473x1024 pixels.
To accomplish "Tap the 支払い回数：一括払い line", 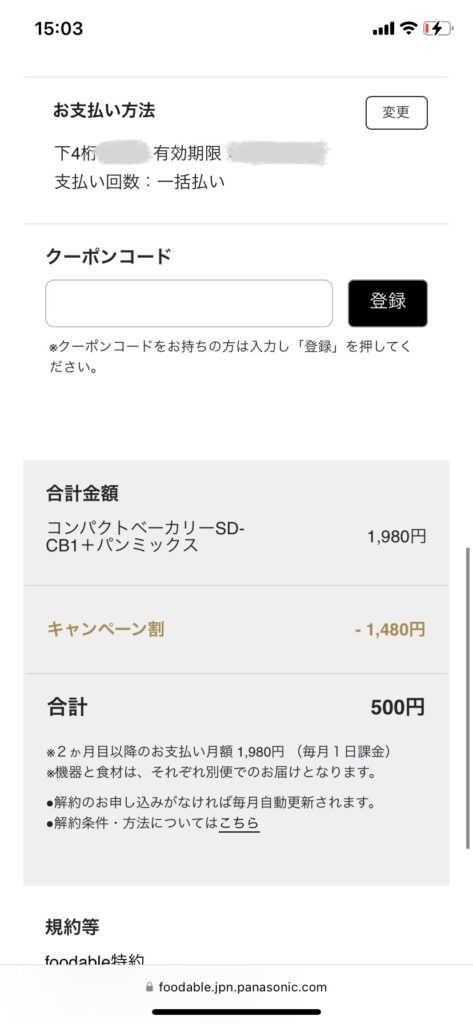I will [x=140, y=182].
